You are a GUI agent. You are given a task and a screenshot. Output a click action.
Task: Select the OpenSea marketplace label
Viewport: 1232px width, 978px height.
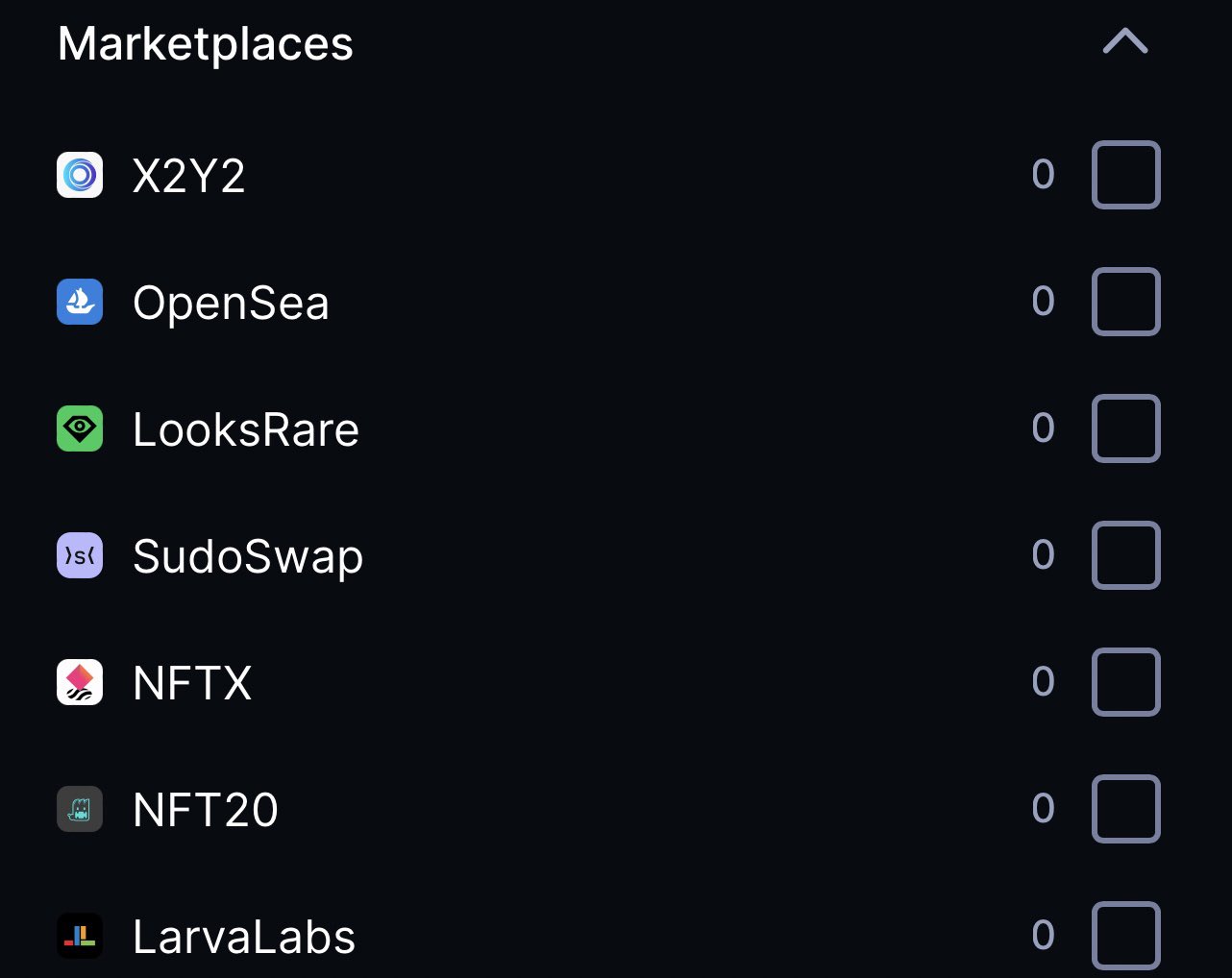coord(231,303)
